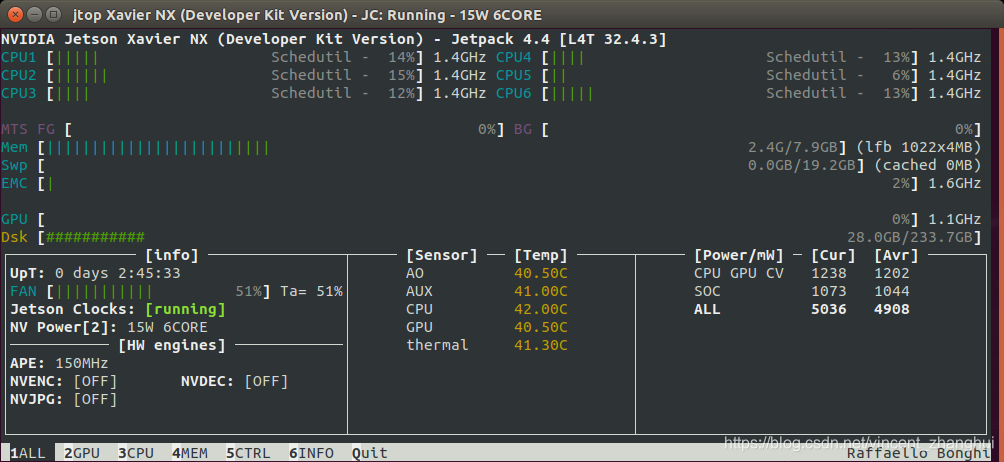Click the [Power/mW] column header
1004x462 pixels.
[739, 256]
